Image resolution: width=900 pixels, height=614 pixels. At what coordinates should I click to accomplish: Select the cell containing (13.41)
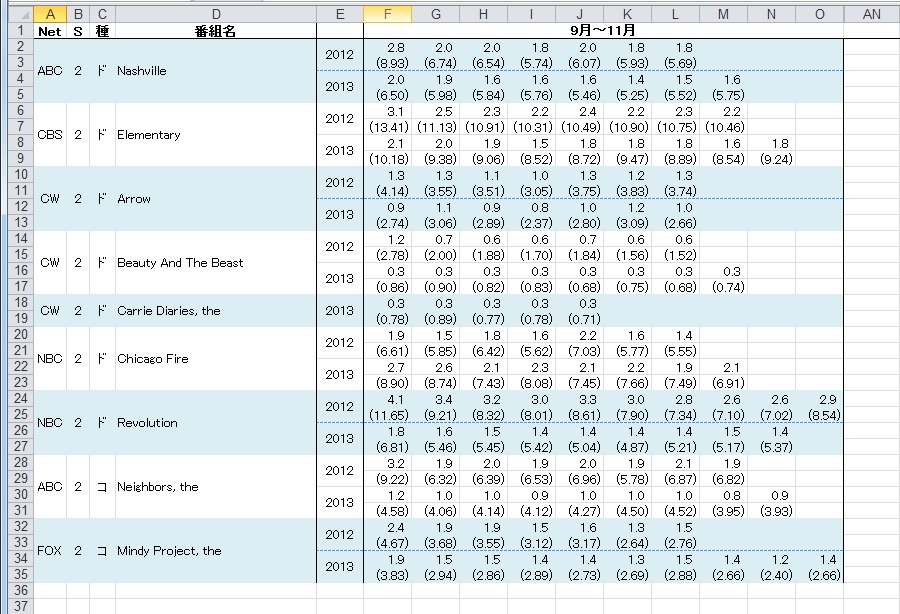point(387,127)
